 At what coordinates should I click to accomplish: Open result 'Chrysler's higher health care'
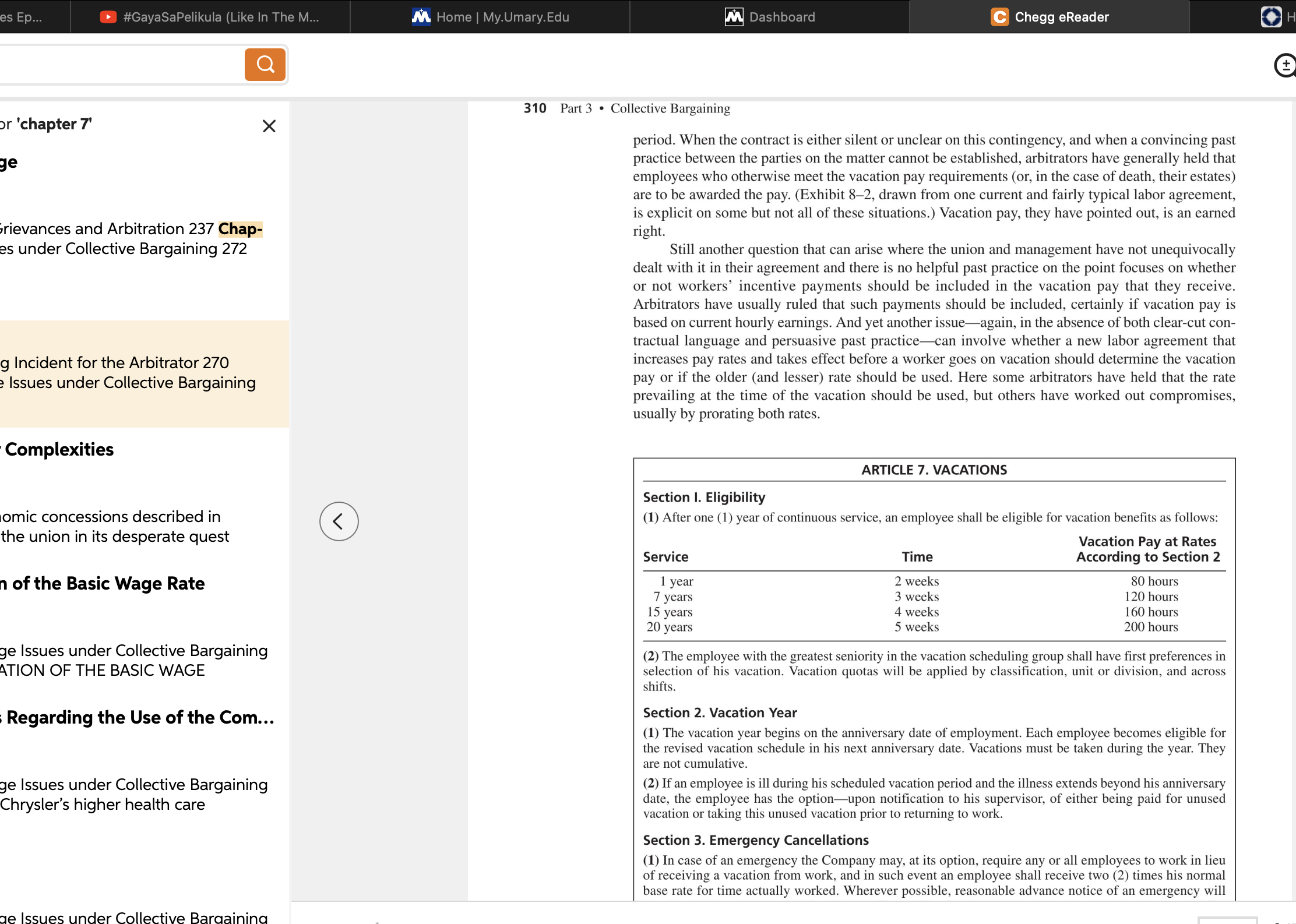pos(103,804)
